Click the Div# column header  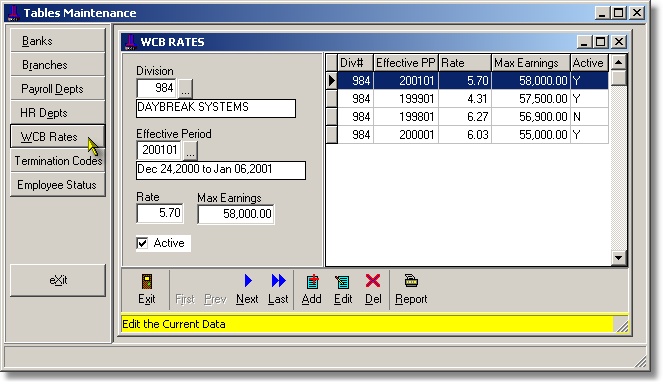(x=355, y=63)
